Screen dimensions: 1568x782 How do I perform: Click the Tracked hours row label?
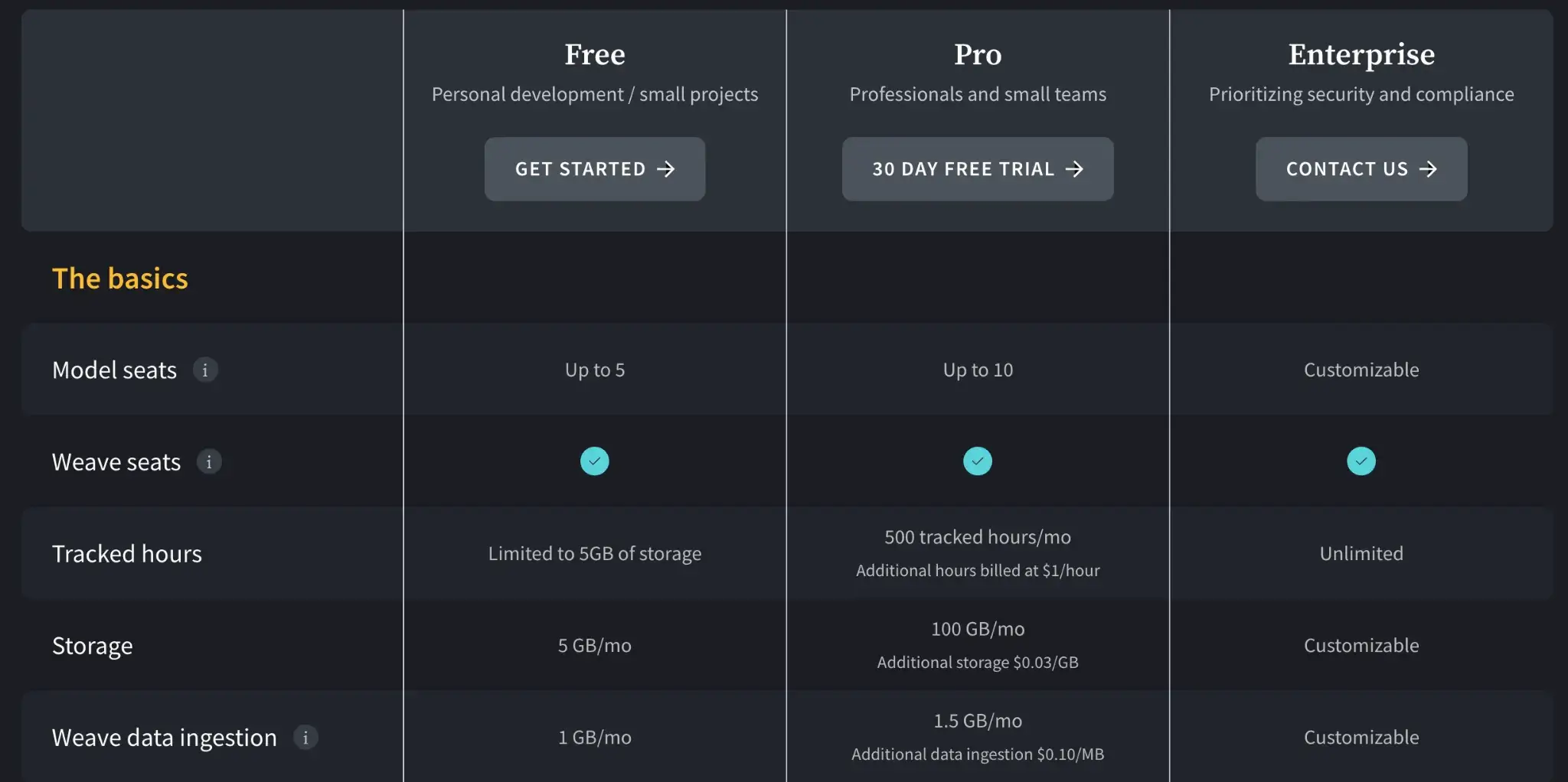point(127,554)
